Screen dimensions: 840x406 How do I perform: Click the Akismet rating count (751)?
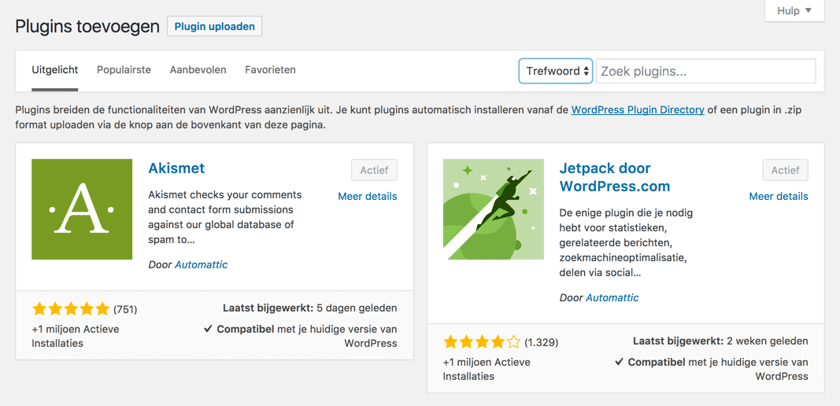[125, 309]
